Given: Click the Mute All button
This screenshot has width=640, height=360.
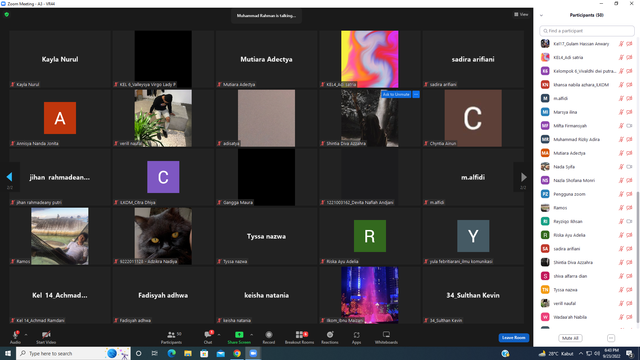Looking at the screenshot, I should (x=570, y=338).
